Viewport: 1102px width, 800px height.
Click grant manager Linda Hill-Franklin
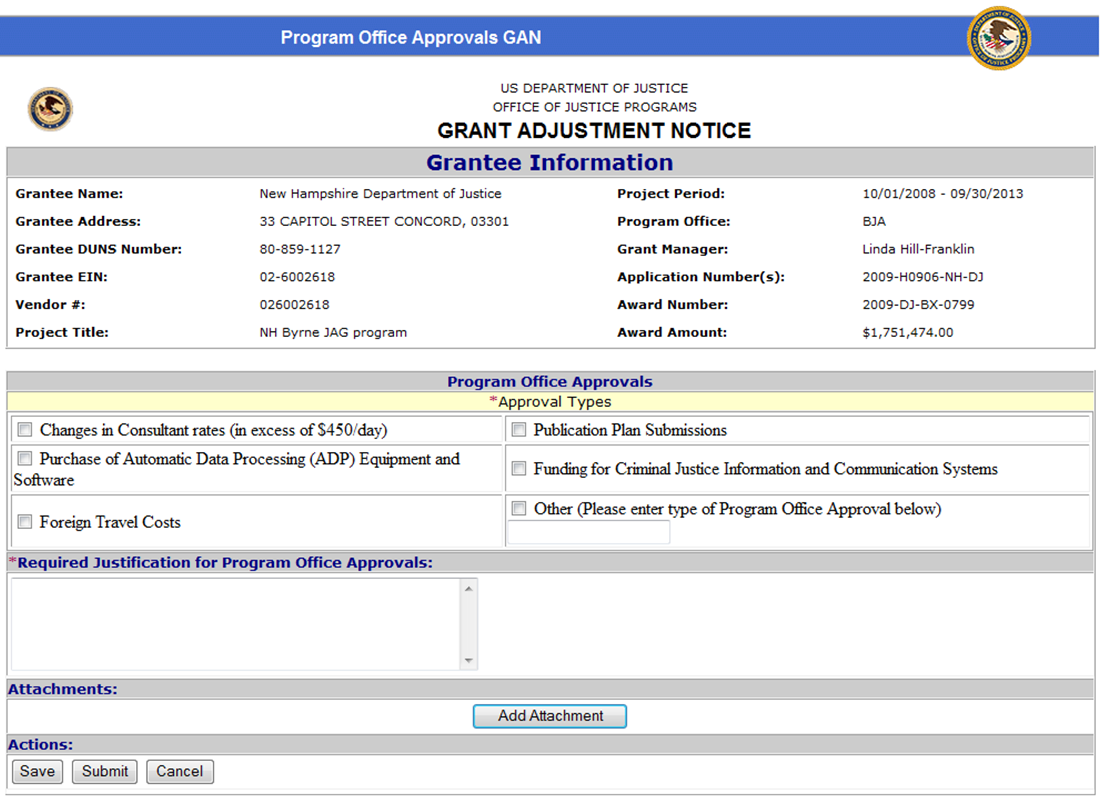[918, 249]
